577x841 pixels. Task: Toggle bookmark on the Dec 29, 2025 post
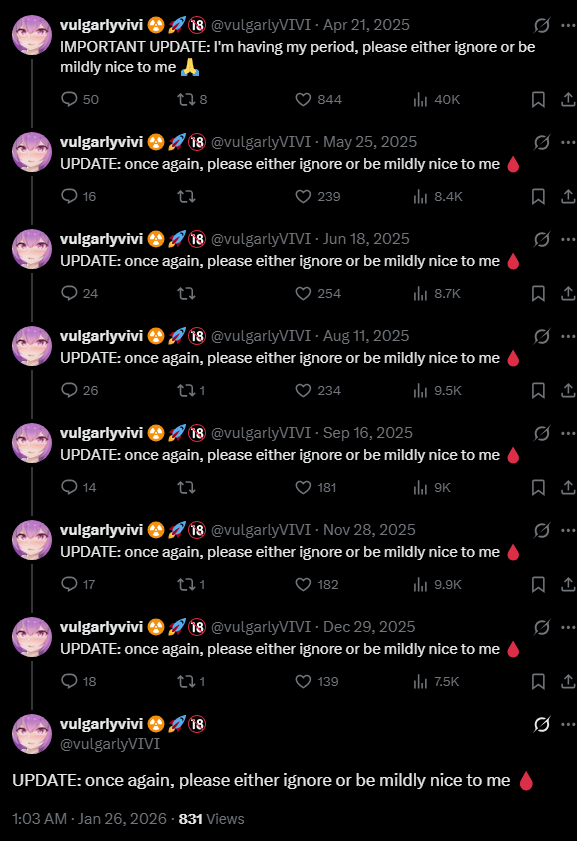point(538,681)
